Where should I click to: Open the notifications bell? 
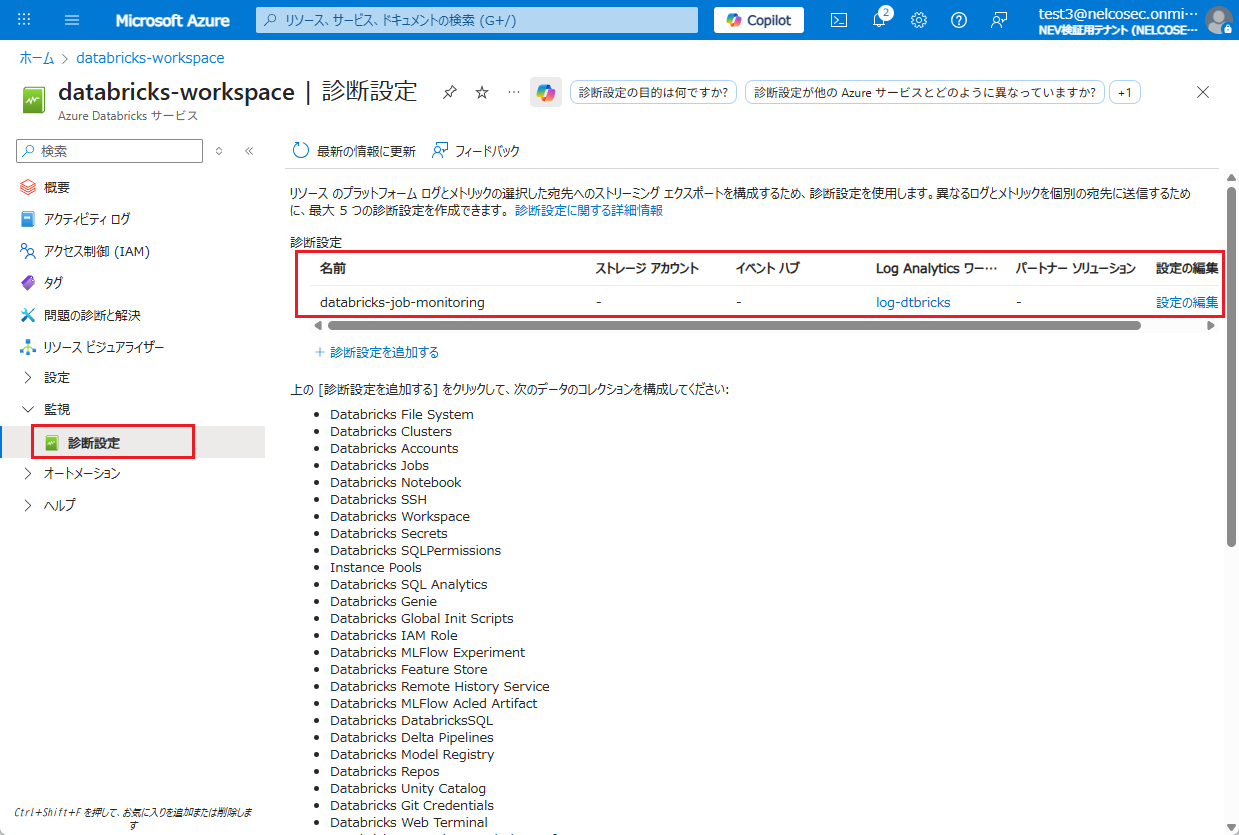click(x=879, y=20)
